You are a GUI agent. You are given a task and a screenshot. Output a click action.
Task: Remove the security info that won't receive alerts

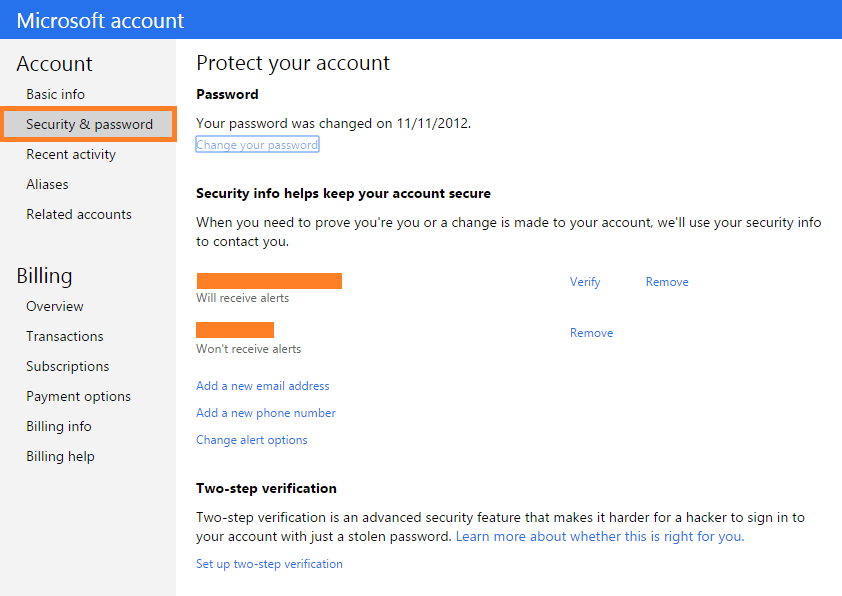(591, 333)
